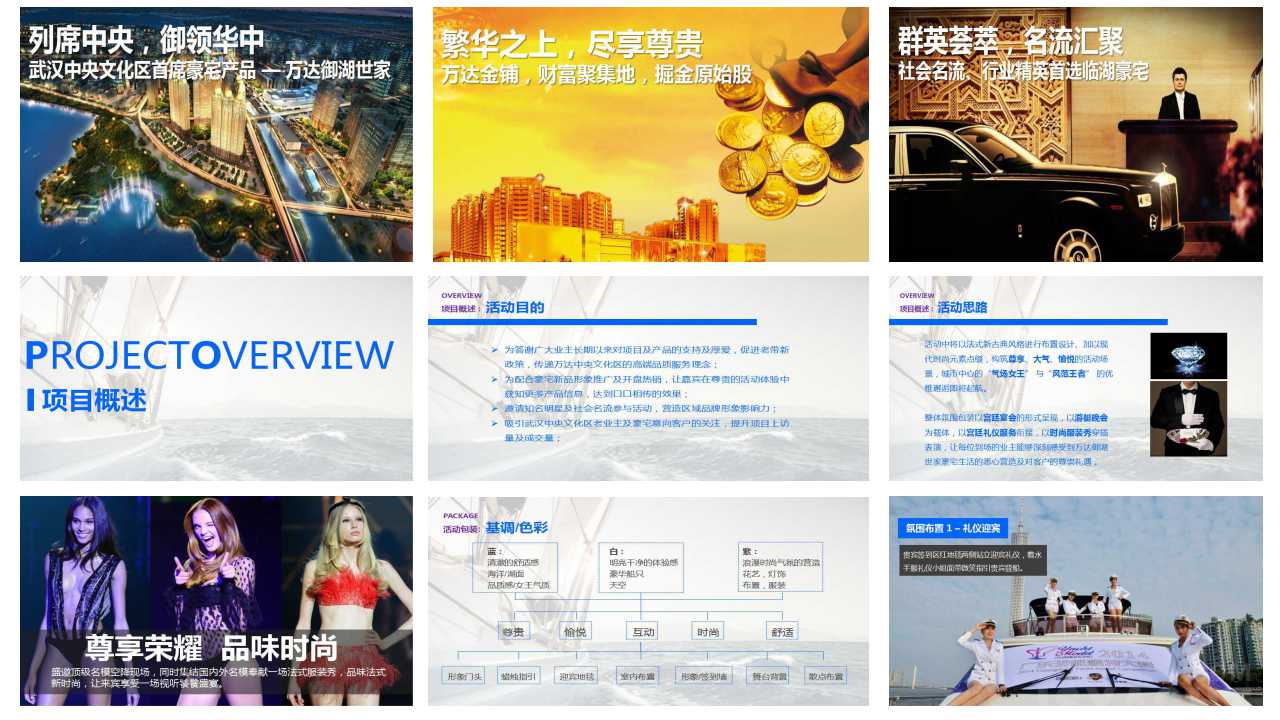The width and height of the screenshot is (1280, 720).
Task: Click the diamond picture in 活动思路 slide
Action: pyautogui.click(x=1188, y=355)
